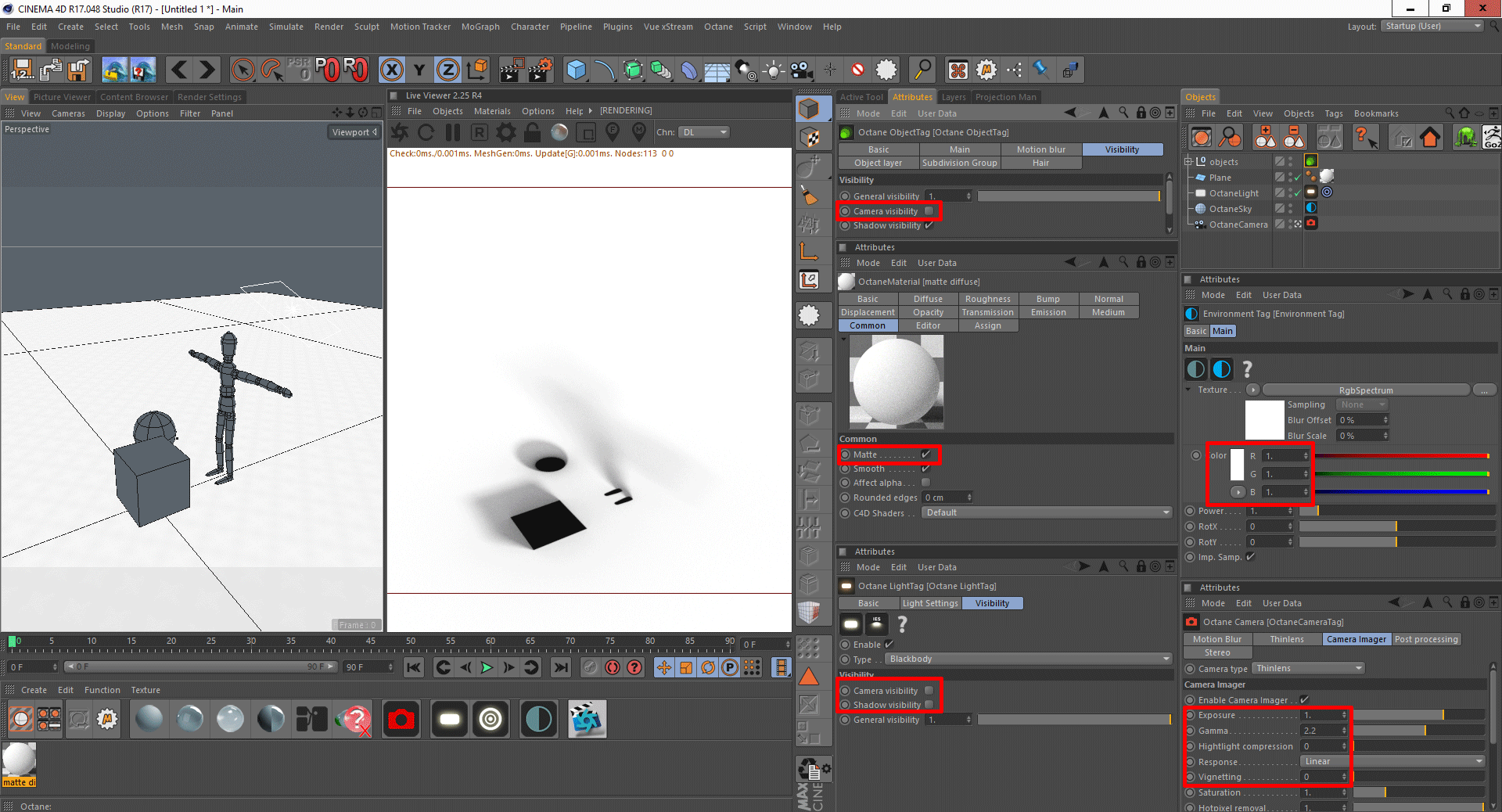Toggle Shadow visibility in Octane LightTag
The image size is (1502, 812).
[929, 705]
